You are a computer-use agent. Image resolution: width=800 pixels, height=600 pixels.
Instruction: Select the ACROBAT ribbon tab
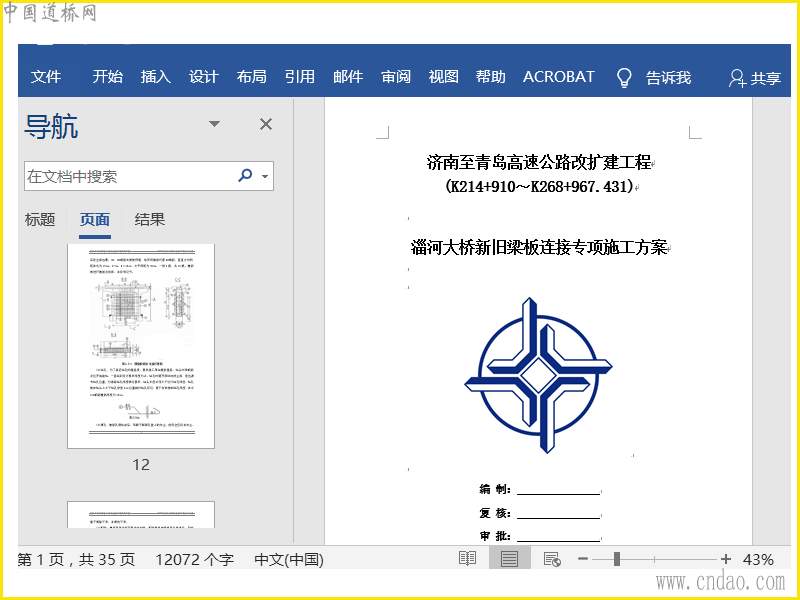point(559,77)
